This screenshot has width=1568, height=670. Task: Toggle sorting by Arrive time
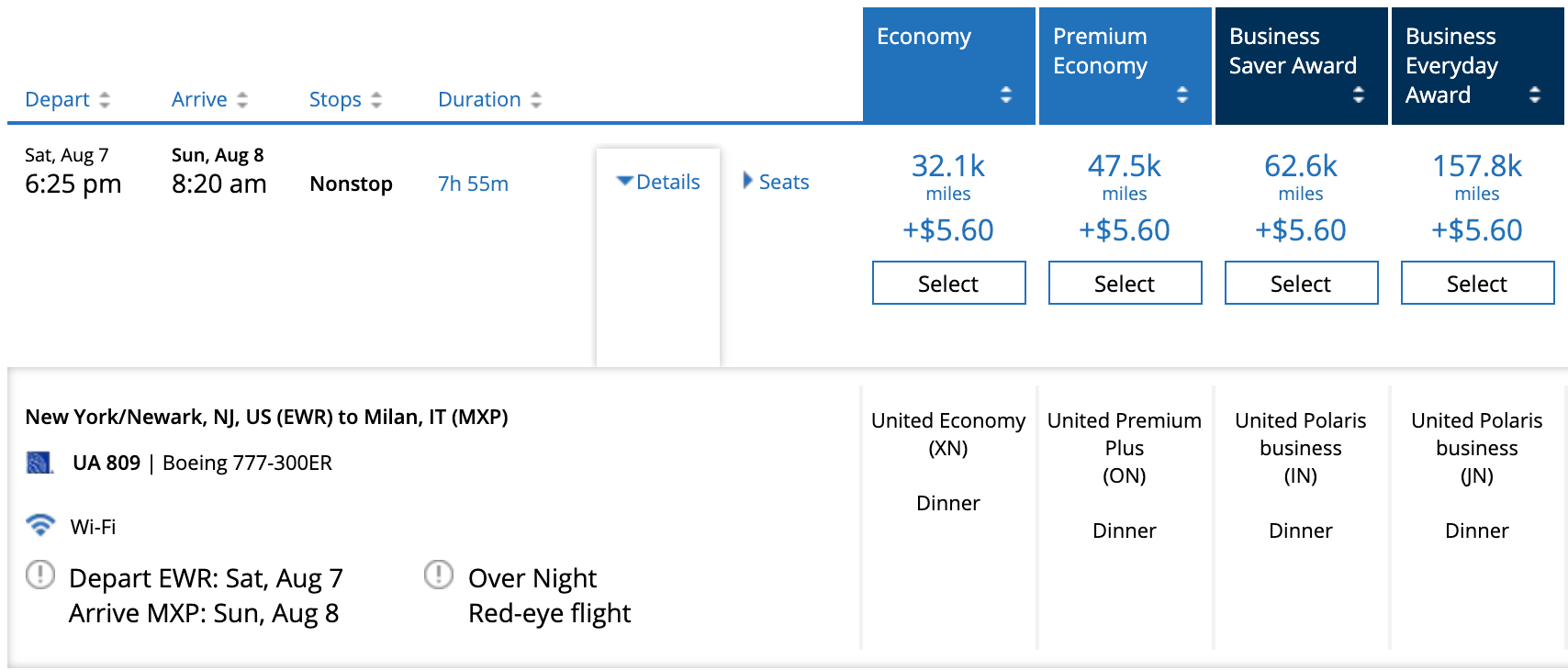(241, 98)
